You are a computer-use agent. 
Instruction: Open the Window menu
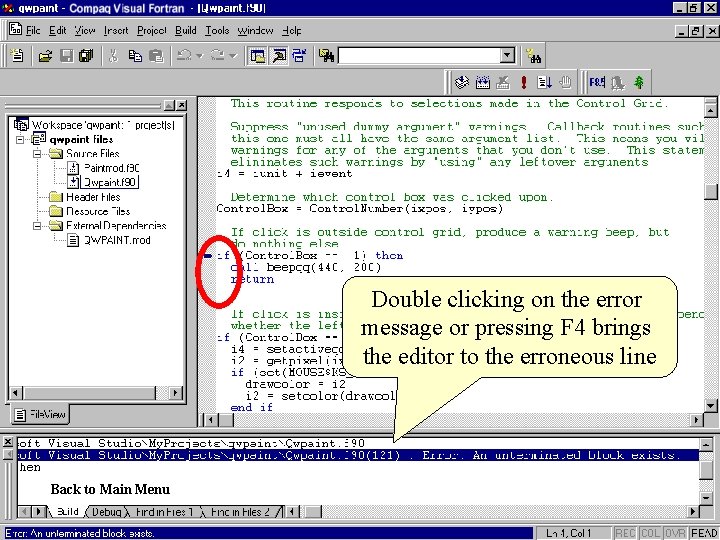pyautogui.click(x=255, y=30)
